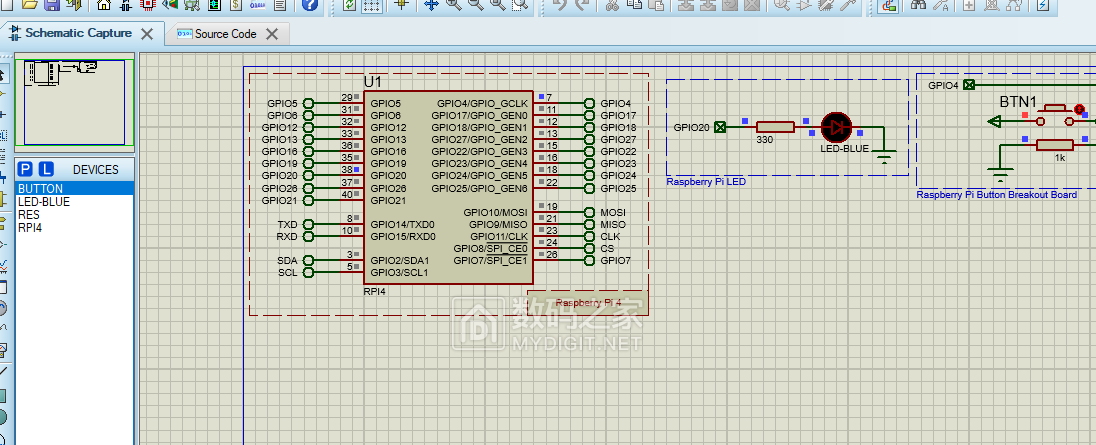Select BUTTON in devices list
Image resolution: width=1096 pixels, height=445 pixels.
40,188
